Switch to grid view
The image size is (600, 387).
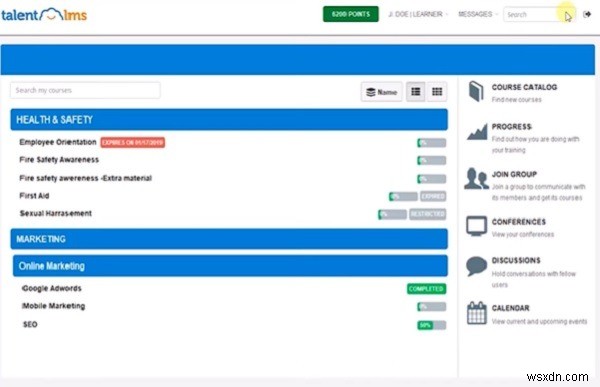click(437, 92)
